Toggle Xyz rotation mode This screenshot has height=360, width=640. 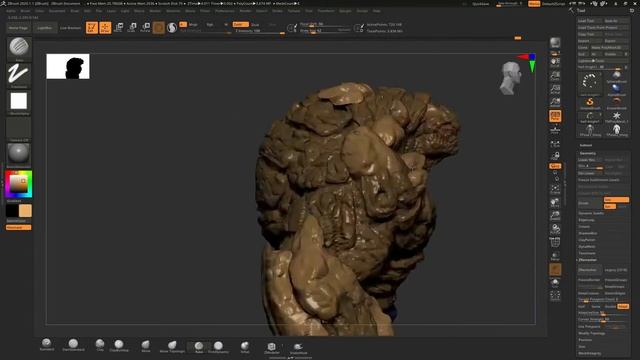[555, 166]
